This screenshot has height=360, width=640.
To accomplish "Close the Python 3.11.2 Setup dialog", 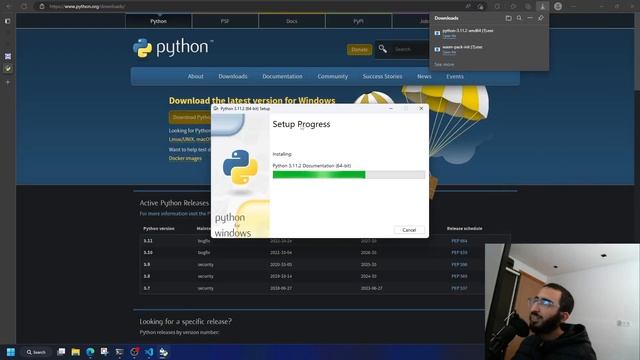I will 421,109.
